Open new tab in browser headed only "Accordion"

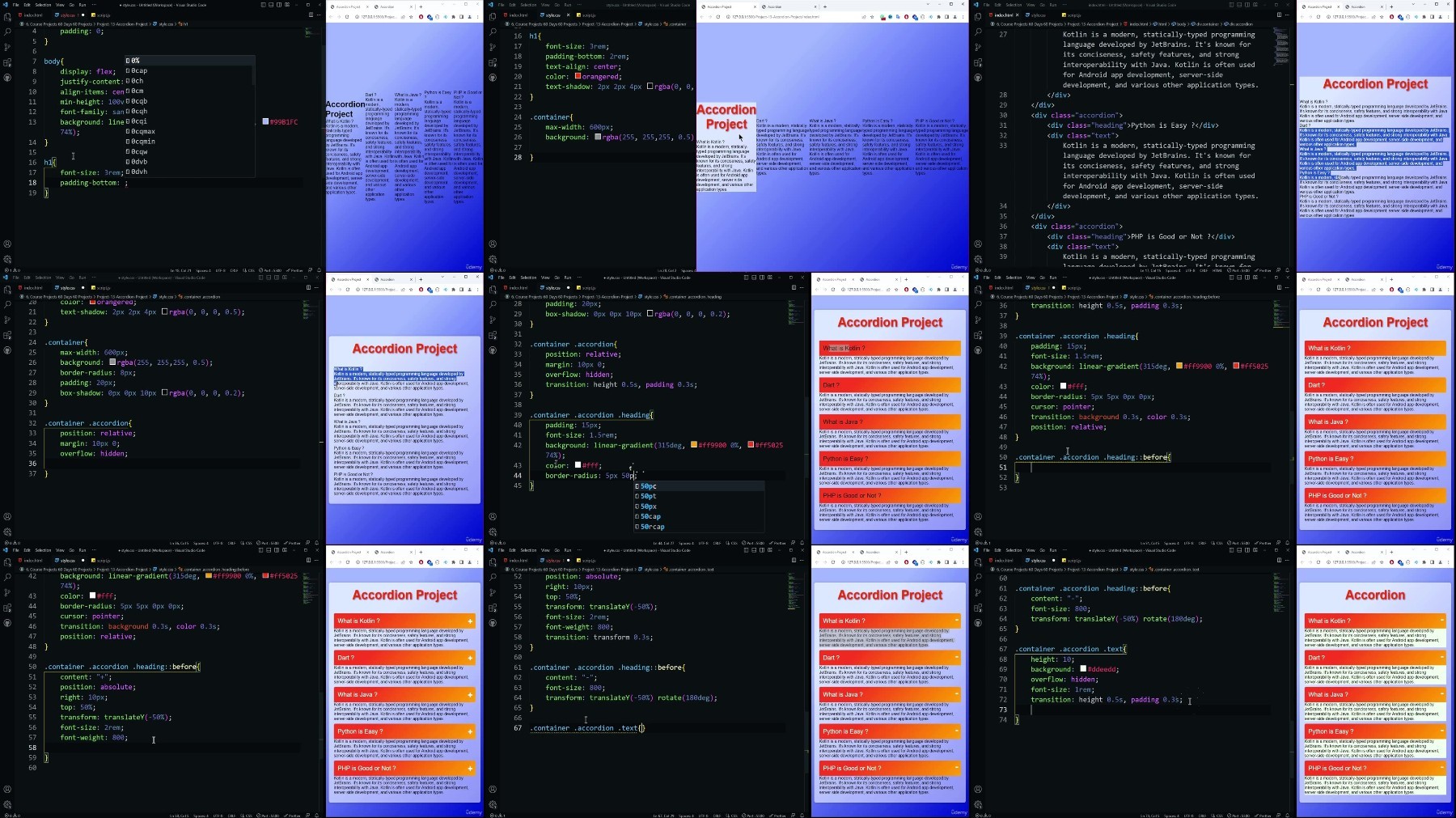pos(1391,552)
